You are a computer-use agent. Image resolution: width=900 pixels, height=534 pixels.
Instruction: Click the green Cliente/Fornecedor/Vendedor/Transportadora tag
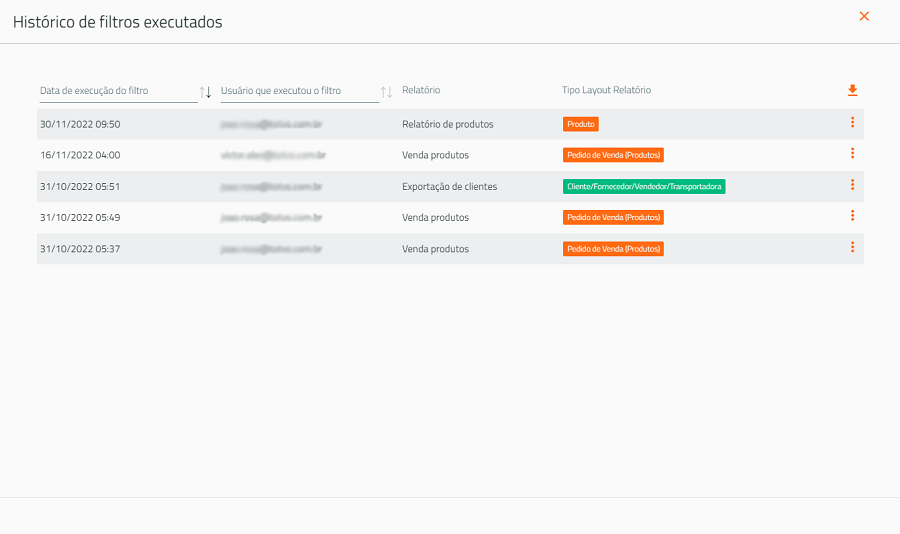pos(644,187)
